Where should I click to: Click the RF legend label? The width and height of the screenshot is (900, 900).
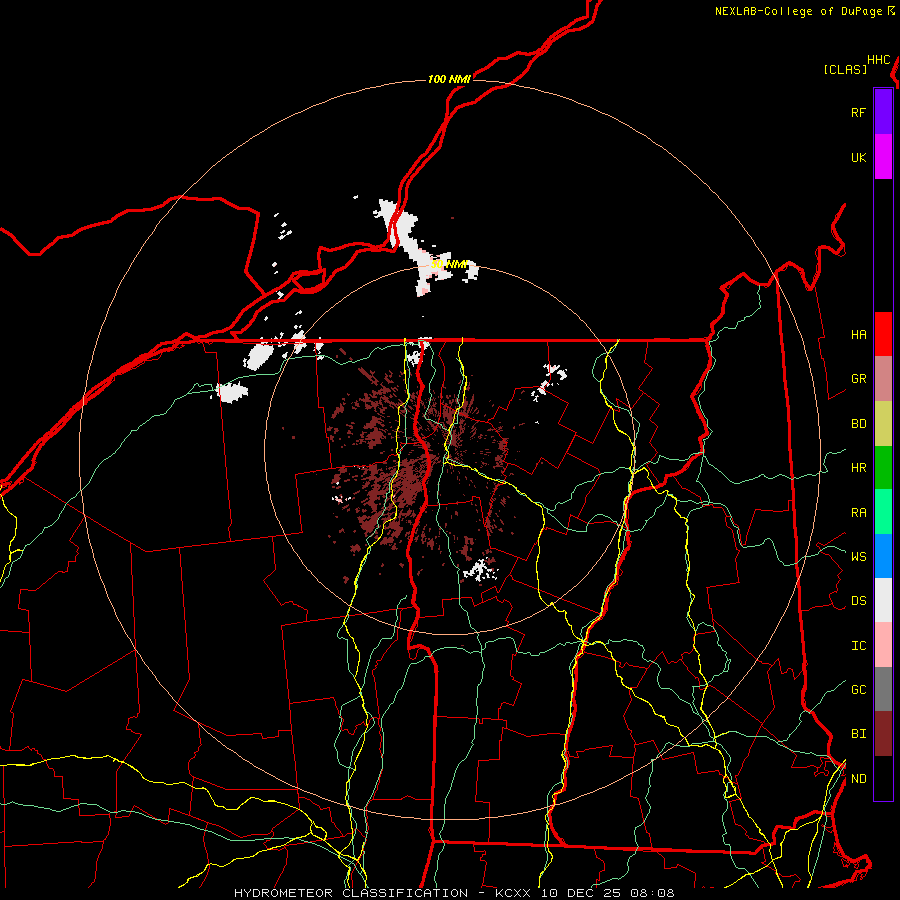(858, 112)
